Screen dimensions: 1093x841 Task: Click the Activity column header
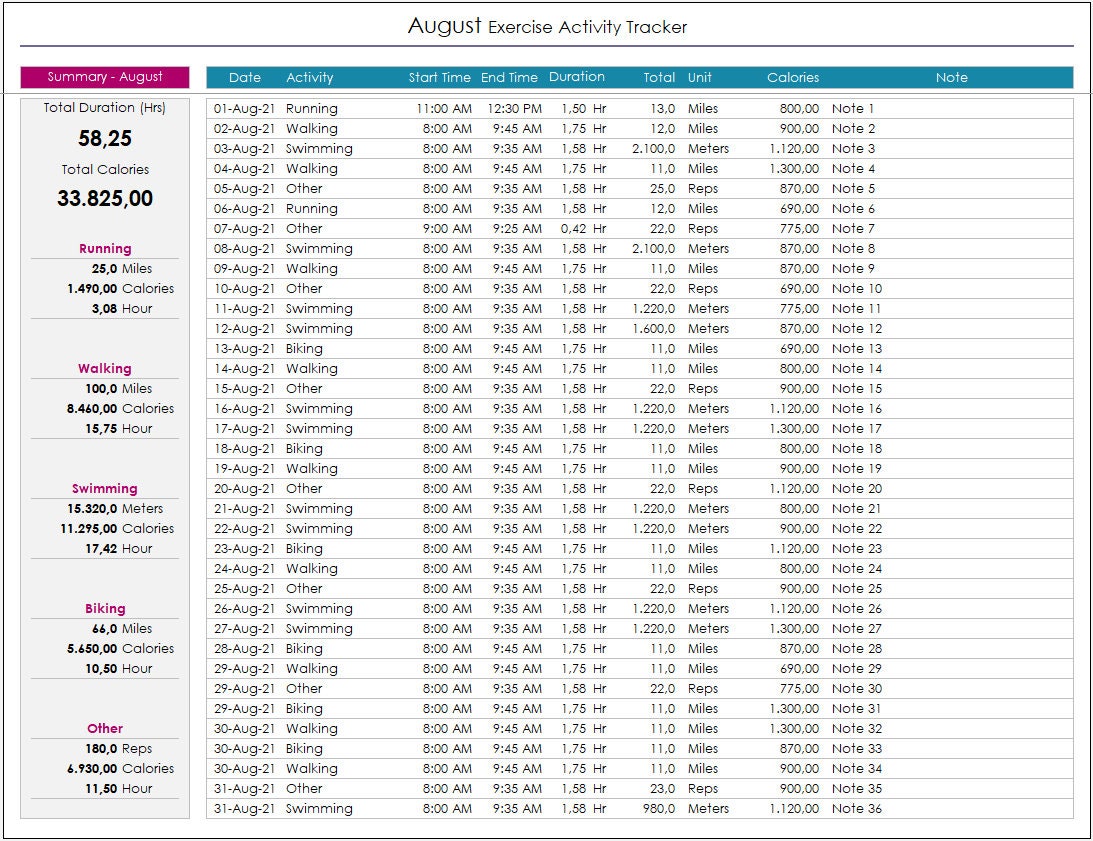coord(311,77)
